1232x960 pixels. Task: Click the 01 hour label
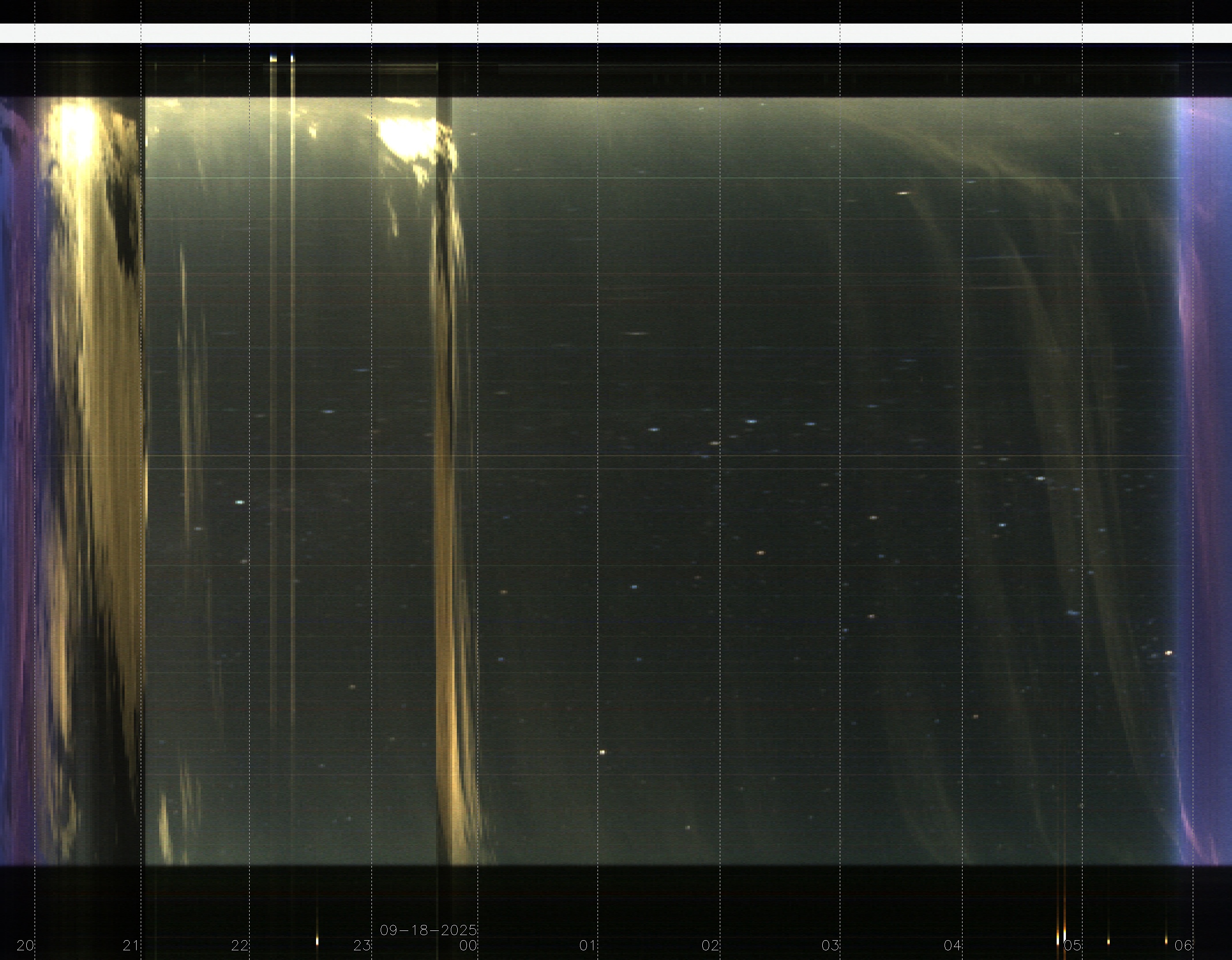(587, 945)
